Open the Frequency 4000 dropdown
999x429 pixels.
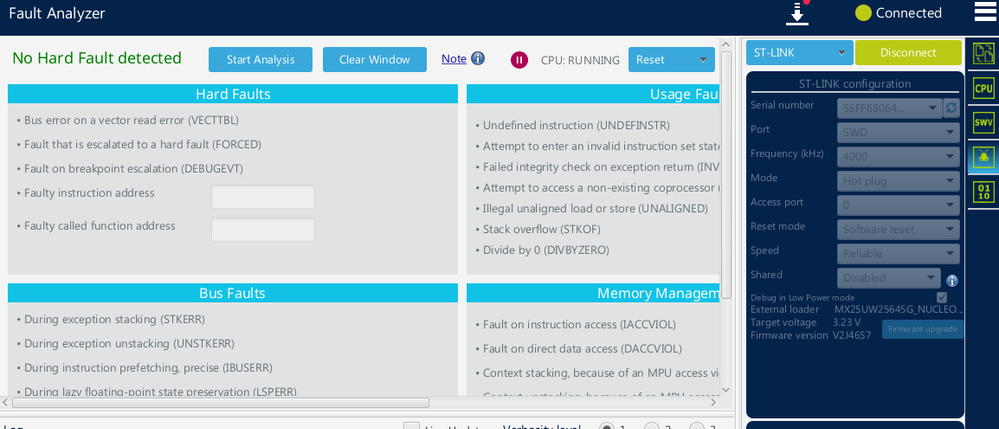pyautogui.click(x=898, y=156)
